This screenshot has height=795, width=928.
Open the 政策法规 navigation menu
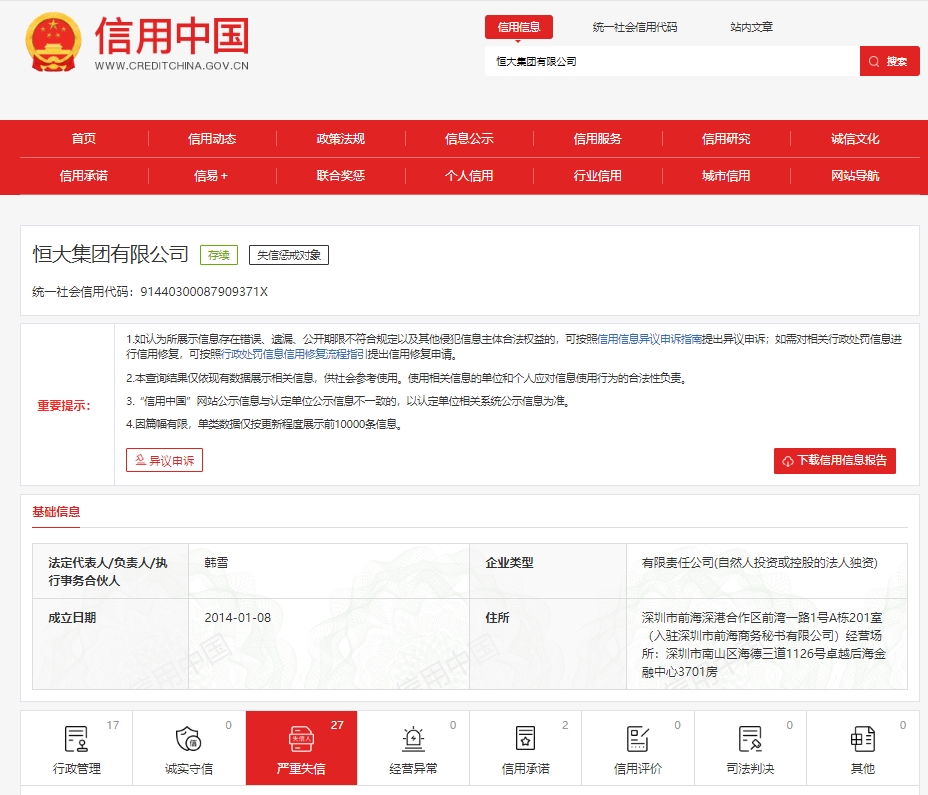pyautogui.click(x=340, y=139)
